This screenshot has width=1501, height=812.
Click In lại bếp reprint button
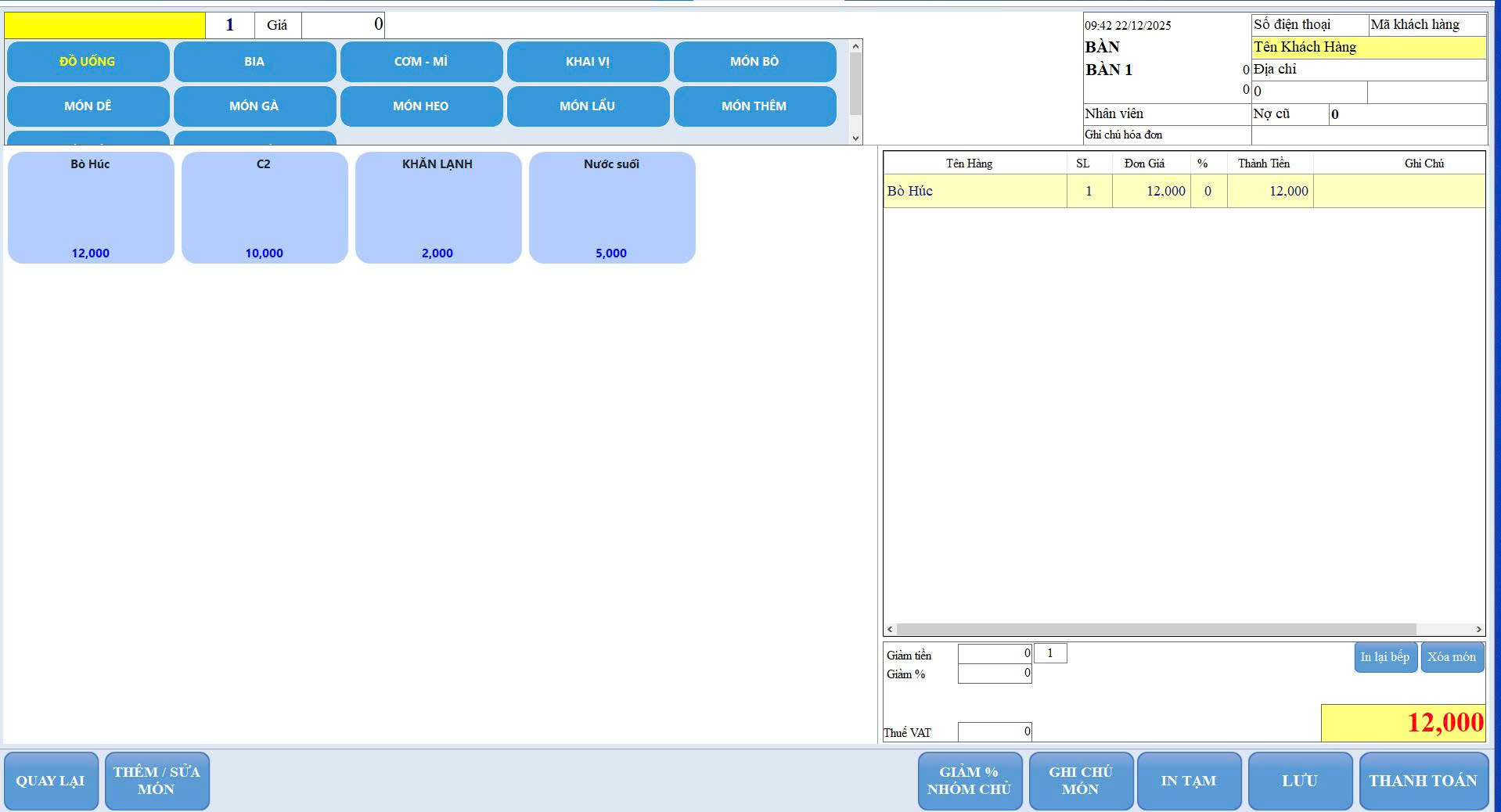tap(1384, 657)
